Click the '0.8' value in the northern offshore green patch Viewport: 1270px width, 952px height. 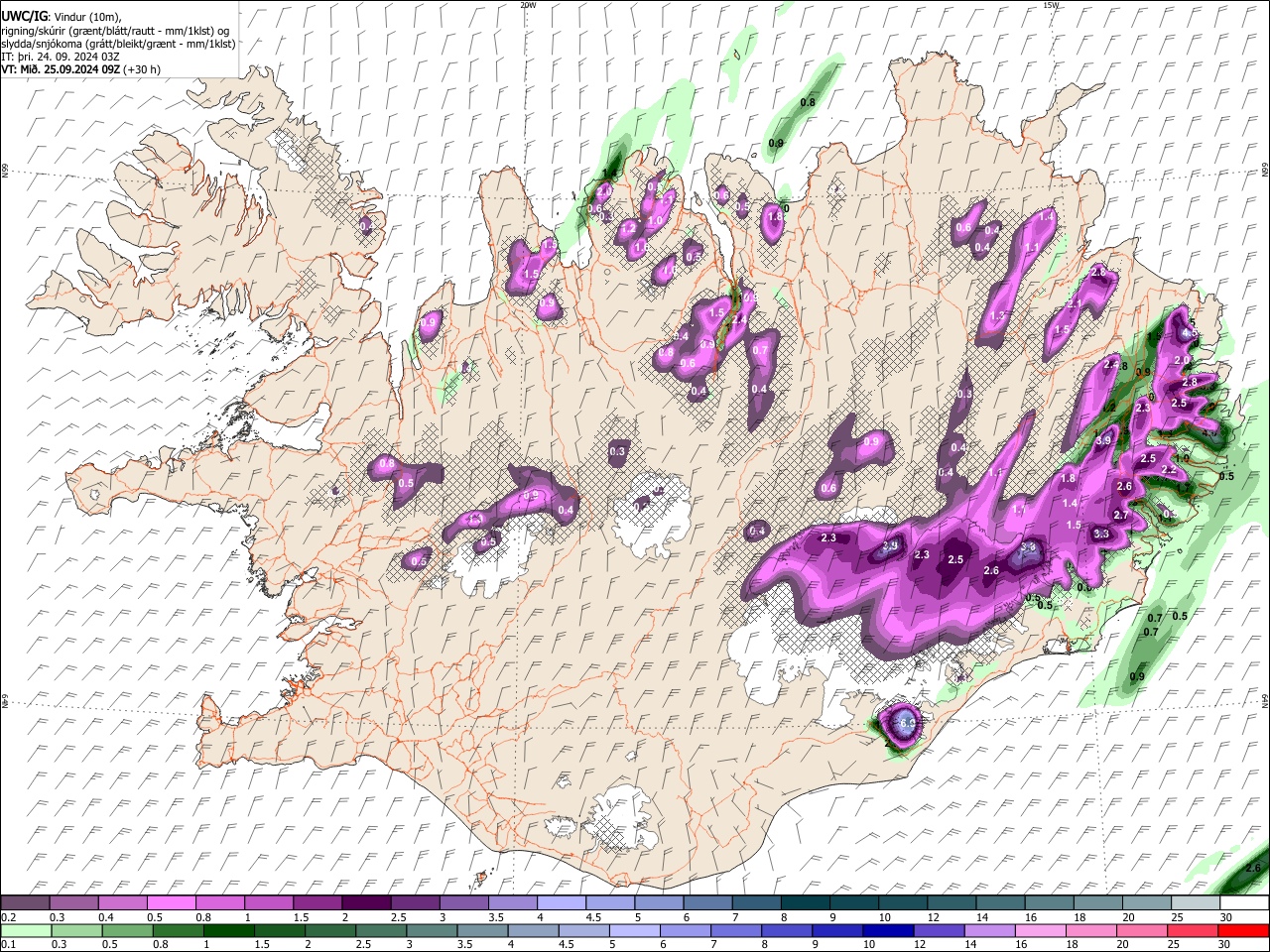pos(808,102)
